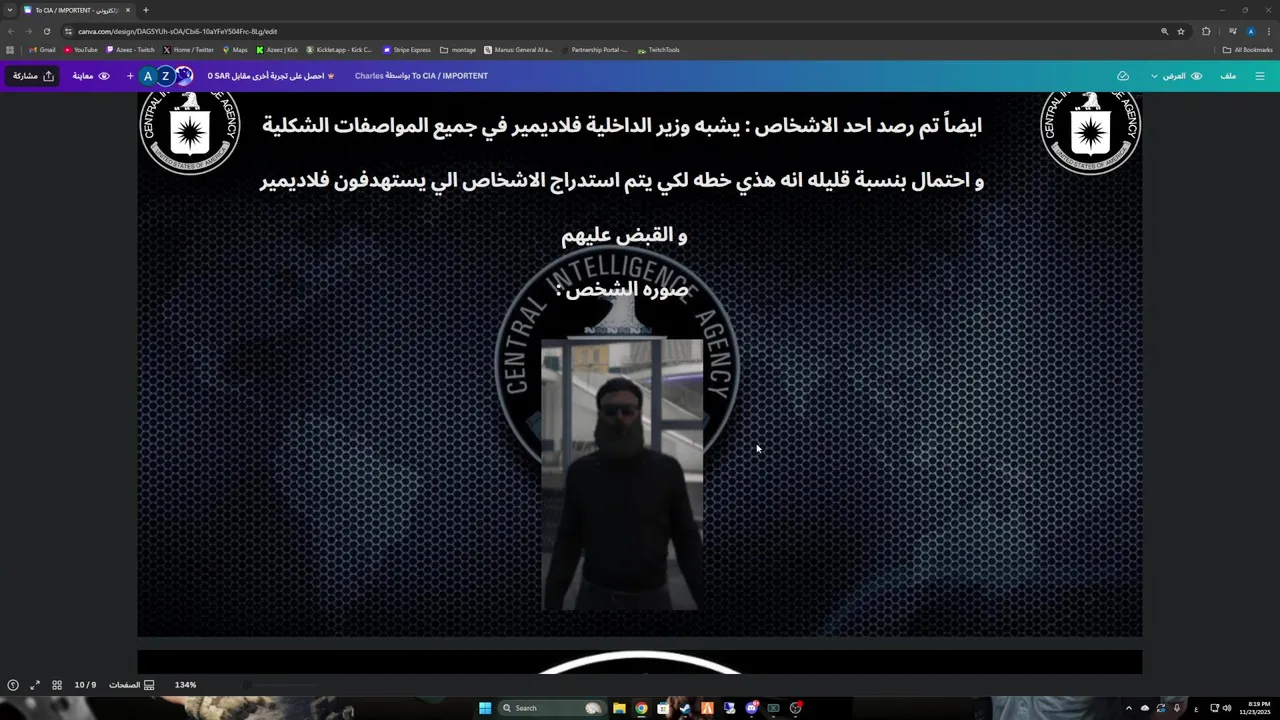Open the معاينة preview button
This screenshot has width=1280, height=720.
click(90, 76)
